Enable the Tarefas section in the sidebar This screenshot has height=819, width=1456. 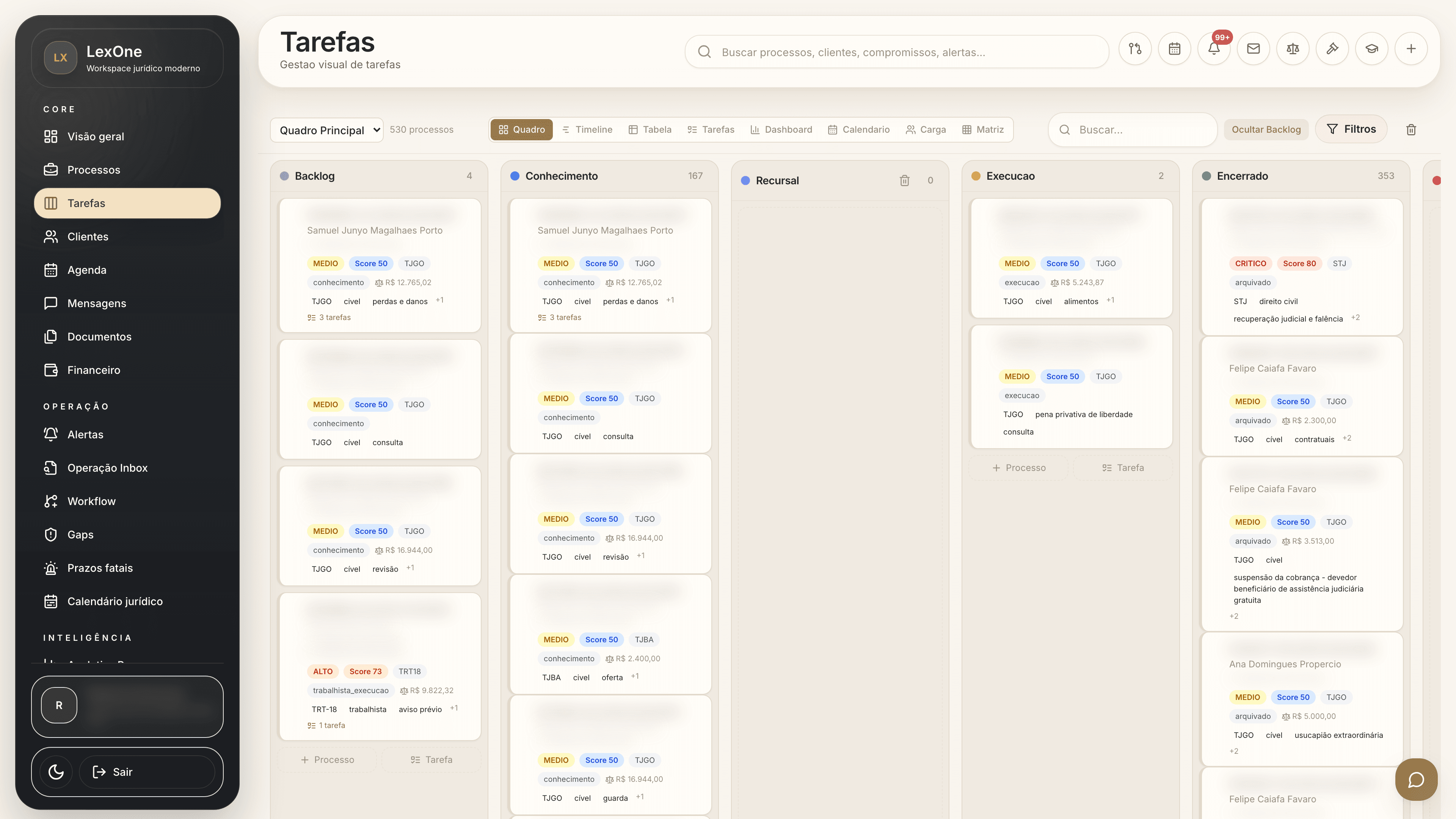tap(127, 203)
